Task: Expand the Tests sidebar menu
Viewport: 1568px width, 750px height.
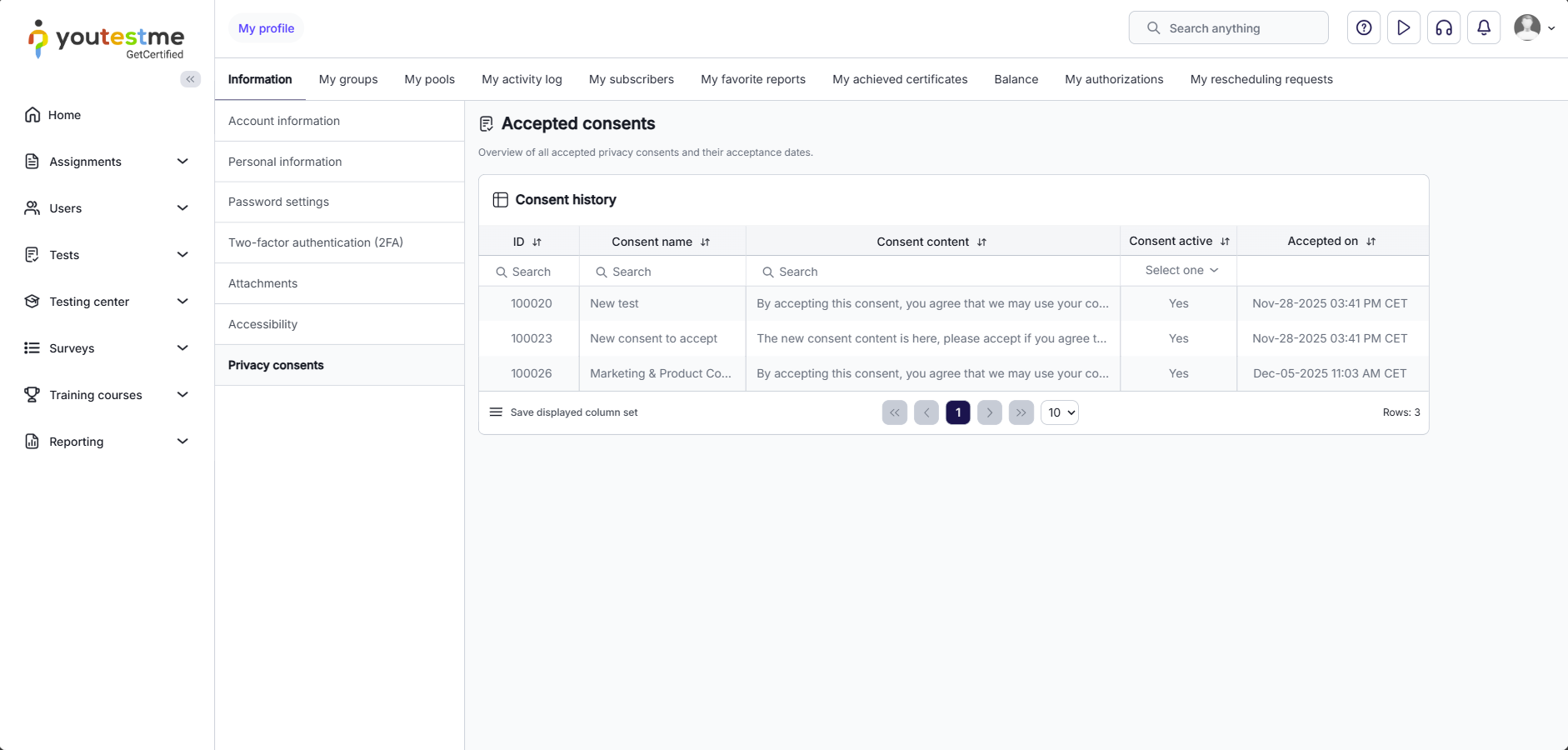Action: coord(107,255)
